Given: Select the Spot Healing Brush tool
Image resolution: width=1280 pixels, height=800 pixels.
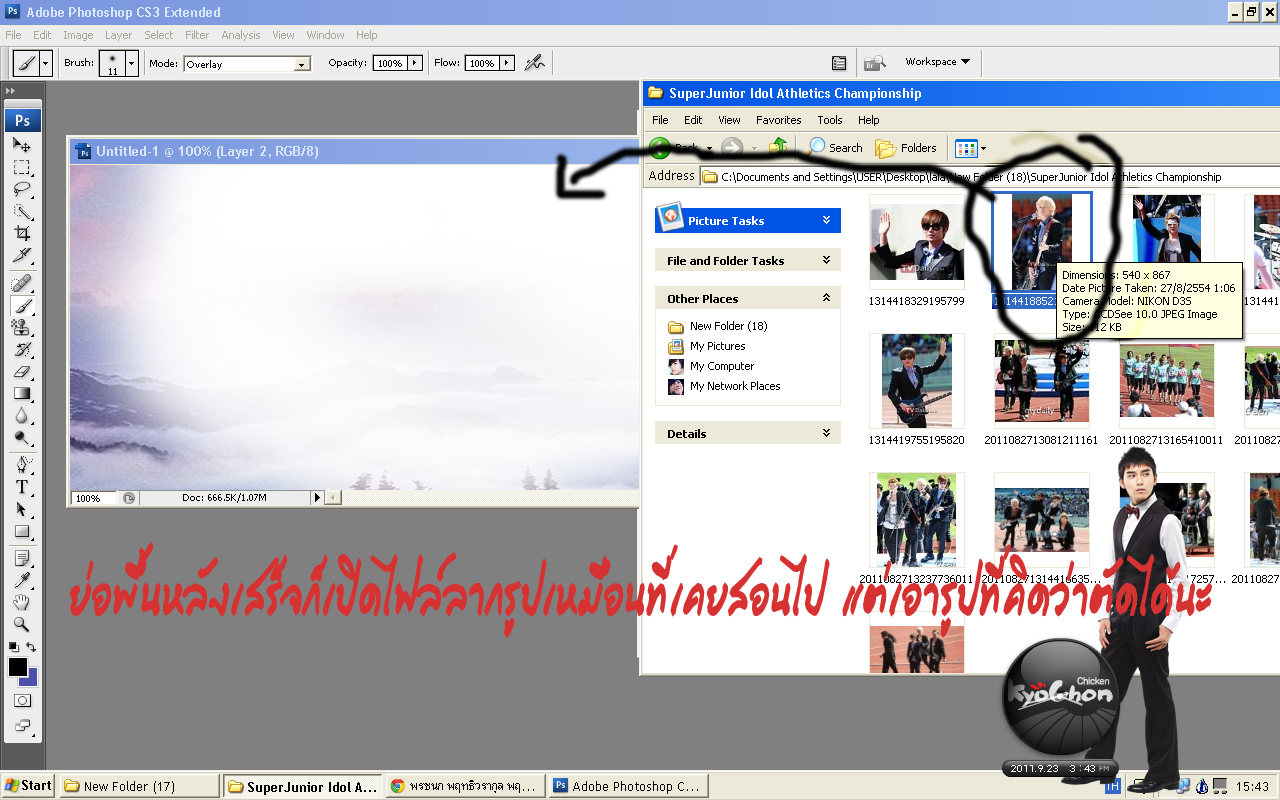Looking at the screenshot, I should coord(22,284).
